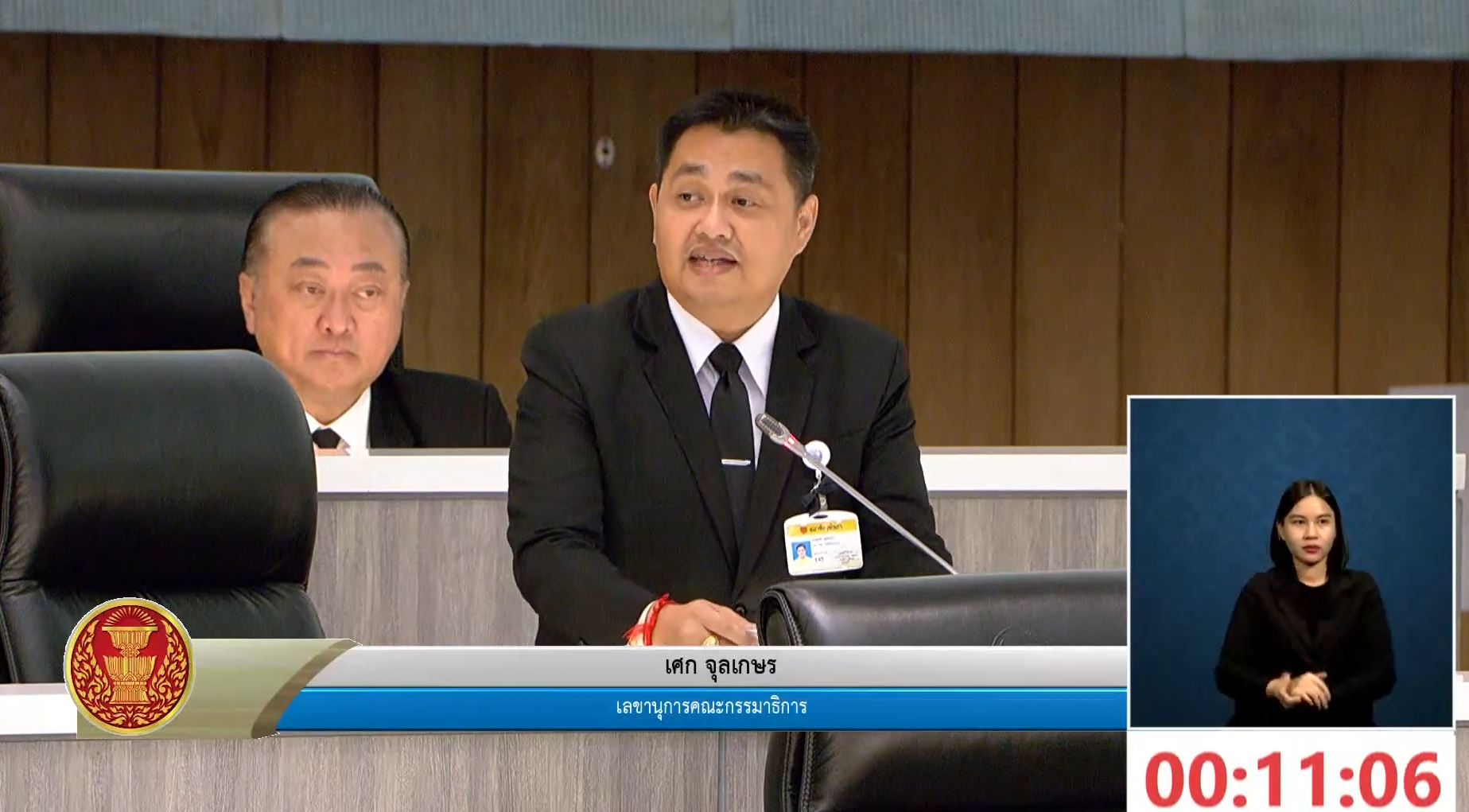Click the seated man's black tie
This screenshot has height=812, width=1469.
(327, 438)
